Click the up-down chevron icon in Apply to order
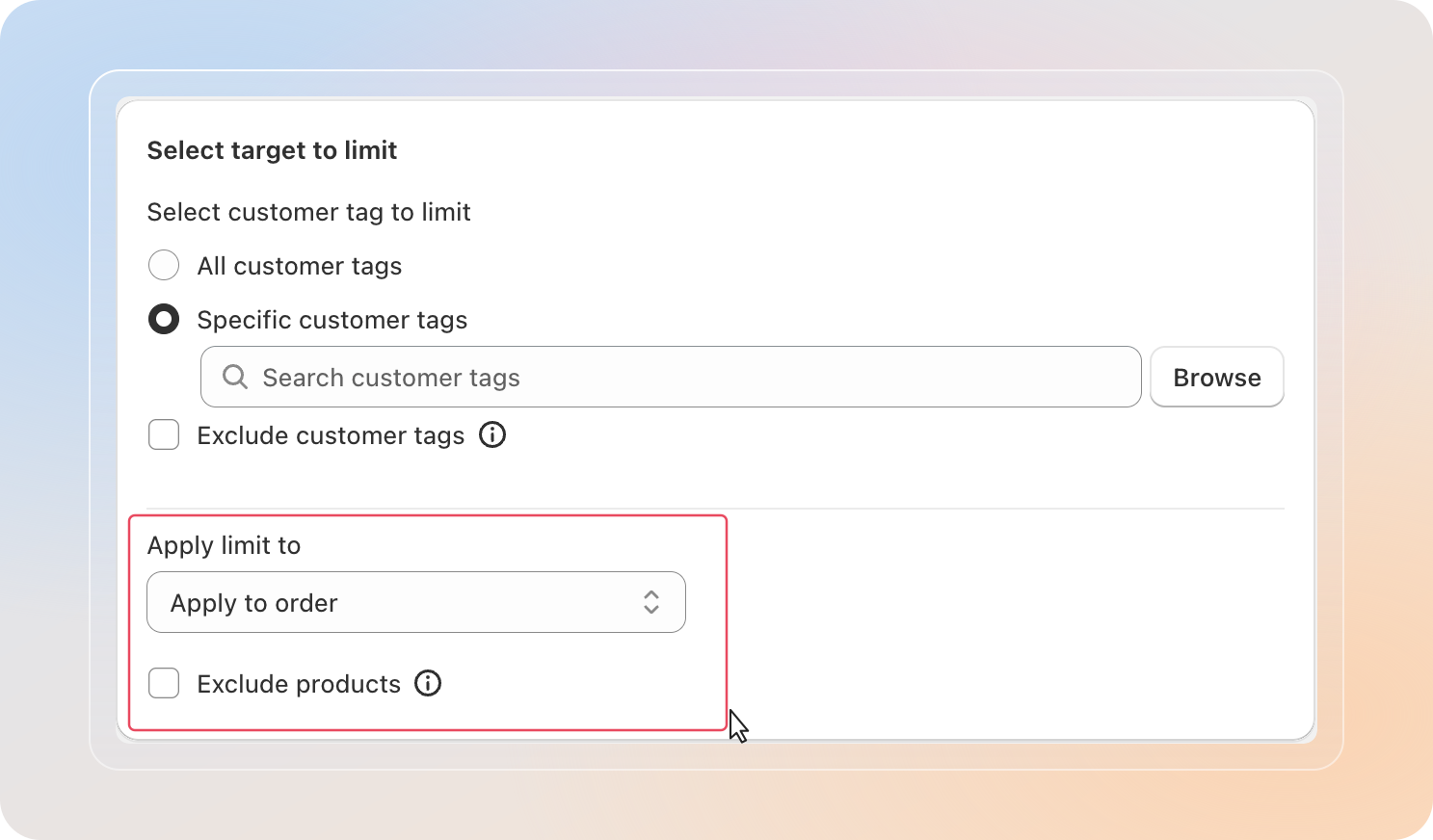The image size is (1433, 840). point(651,602)
